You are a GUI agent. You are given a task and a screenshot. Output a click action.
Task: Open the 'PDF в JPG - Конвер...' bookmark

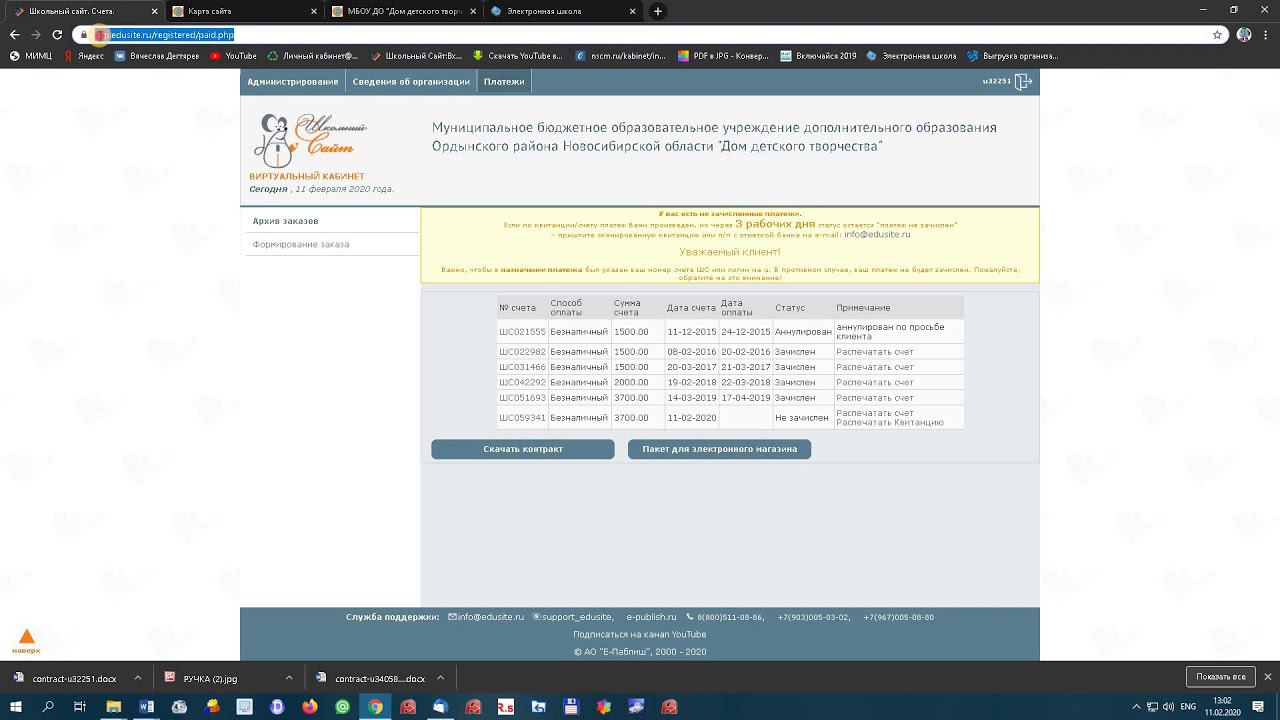[723, 56]
